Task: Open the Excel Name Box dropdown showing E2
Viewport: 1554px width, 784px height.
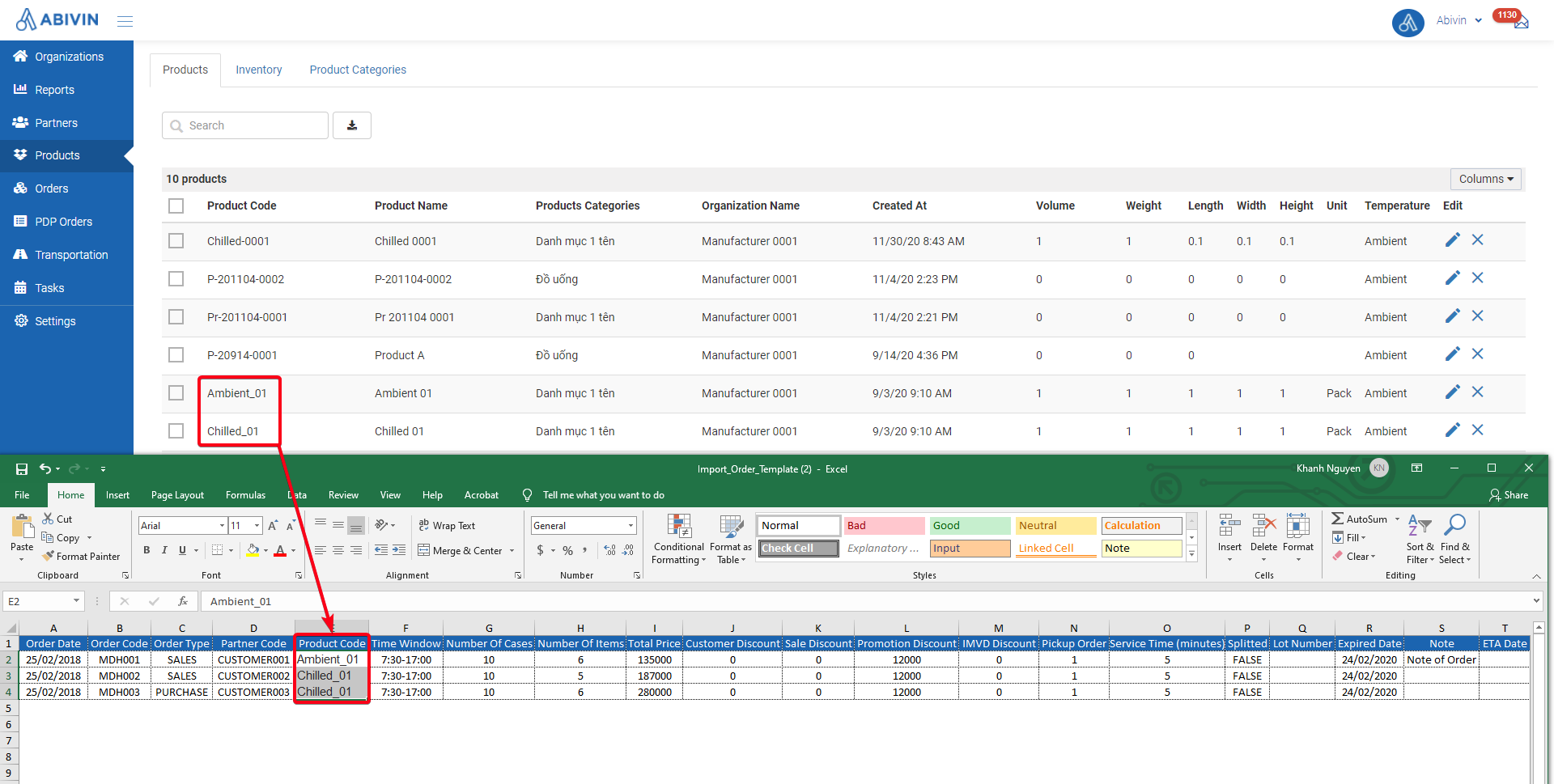Action: tap(76, 601)
